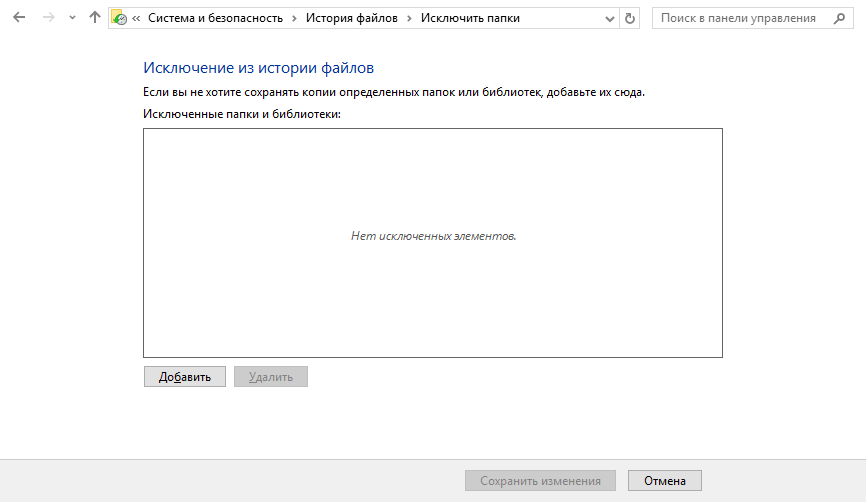Open the address bar history dropdown
Viewport: 866px width, 502px height.
610,18
